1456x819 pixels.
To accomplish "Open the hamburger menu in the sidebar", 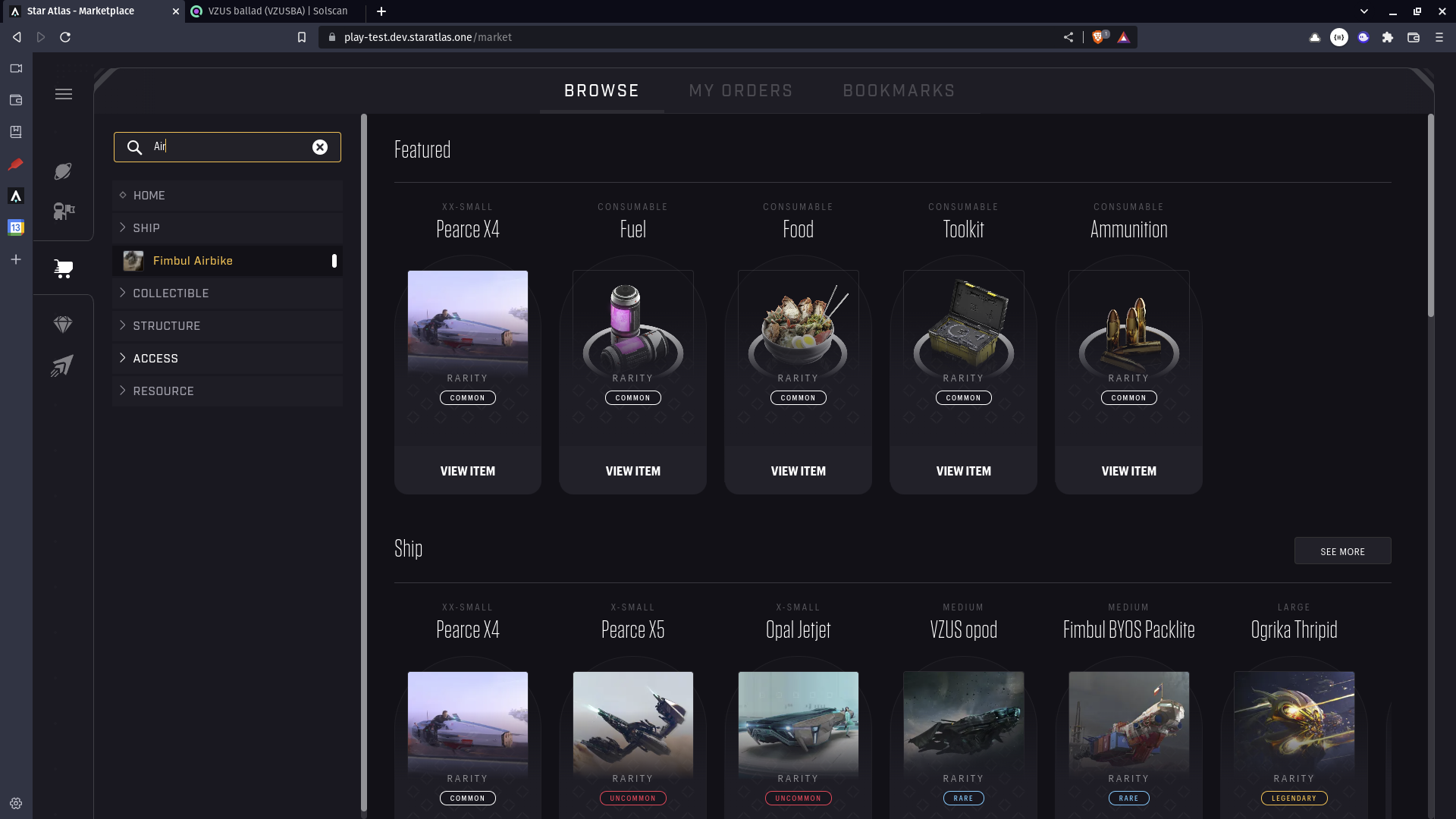I will [64, 94].
